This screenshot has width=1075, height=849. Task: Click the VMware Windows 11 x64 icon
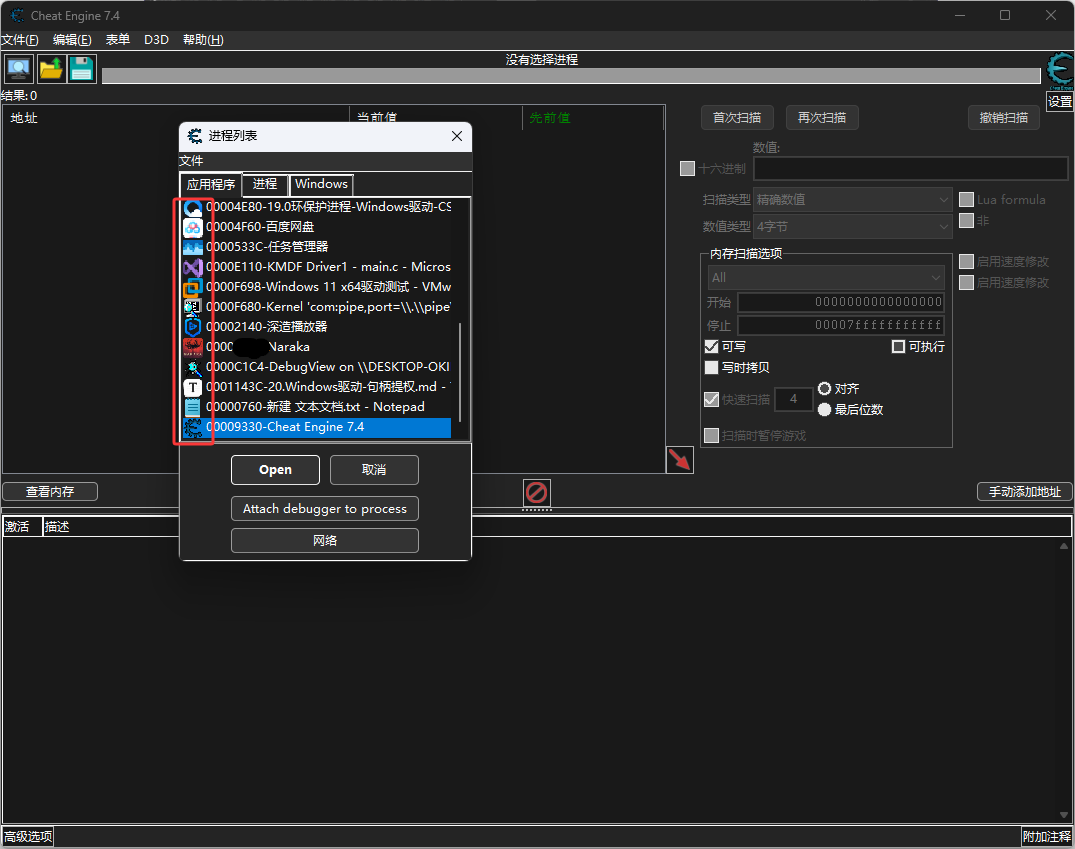pos(193,287)
